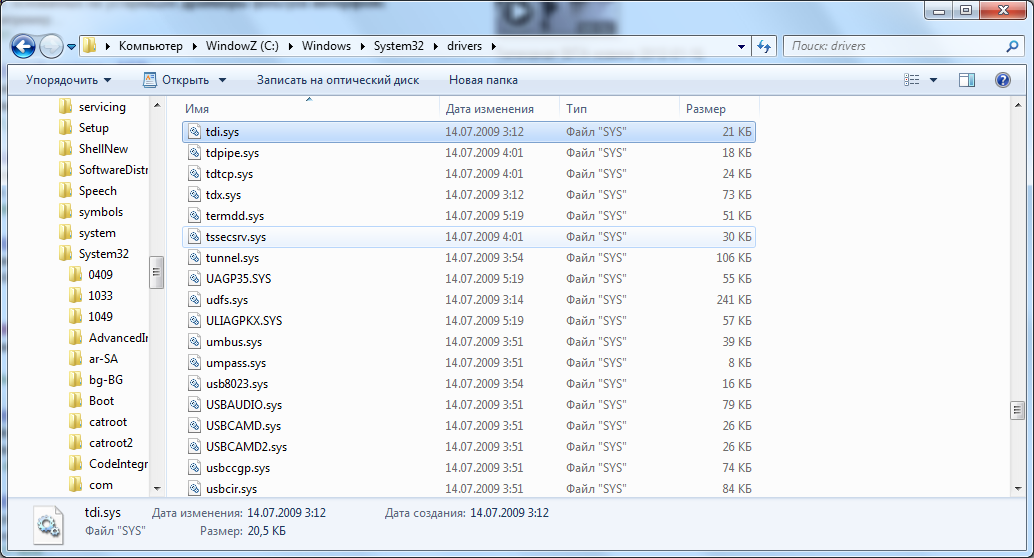Click folder tree scroll up arrow

pos(157,106)
